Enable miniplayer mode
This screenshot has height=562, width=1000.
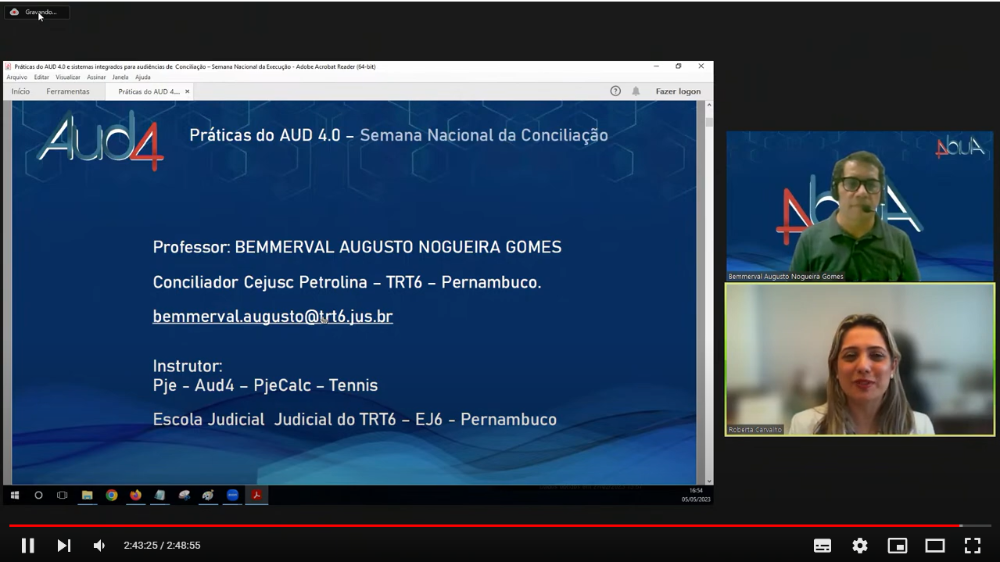tap(897, 545)
